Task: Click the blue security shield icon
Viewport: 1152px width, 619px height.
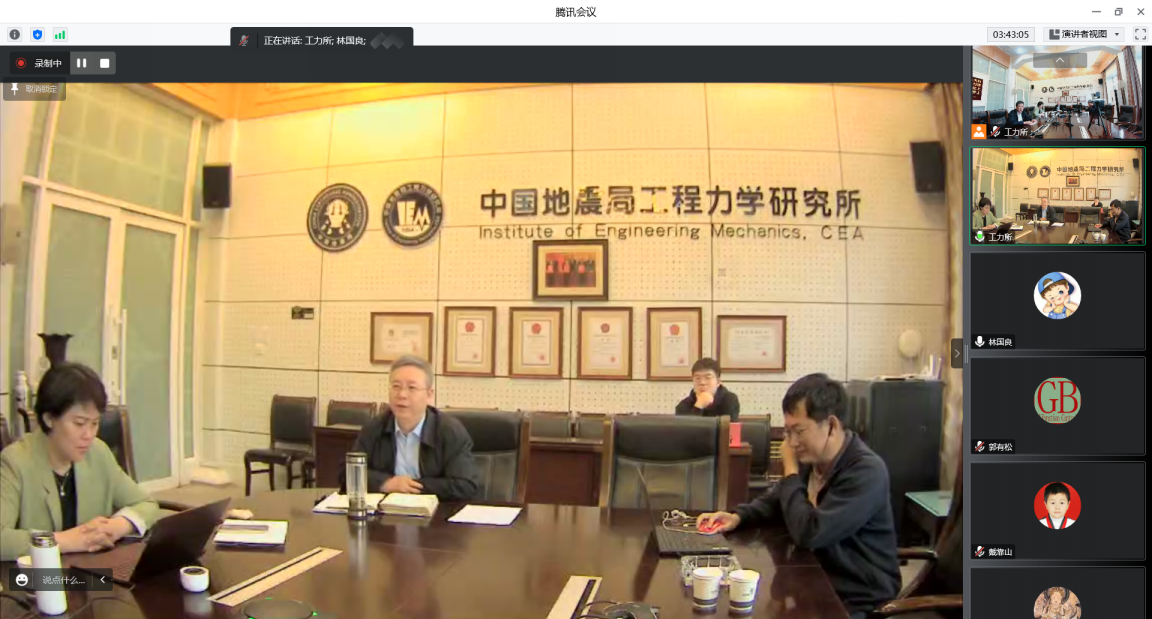Action: tap(38, 34)
